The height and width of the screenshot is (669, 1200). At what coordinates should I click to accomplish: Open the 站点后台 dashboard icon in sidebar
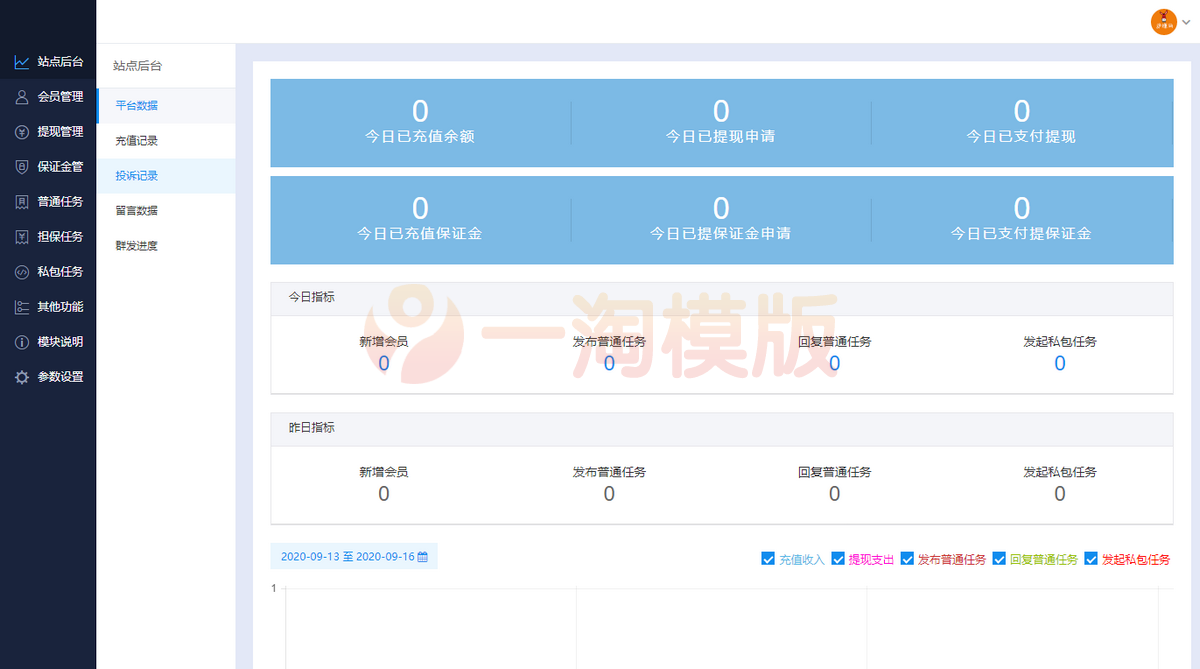coord(21,62)
